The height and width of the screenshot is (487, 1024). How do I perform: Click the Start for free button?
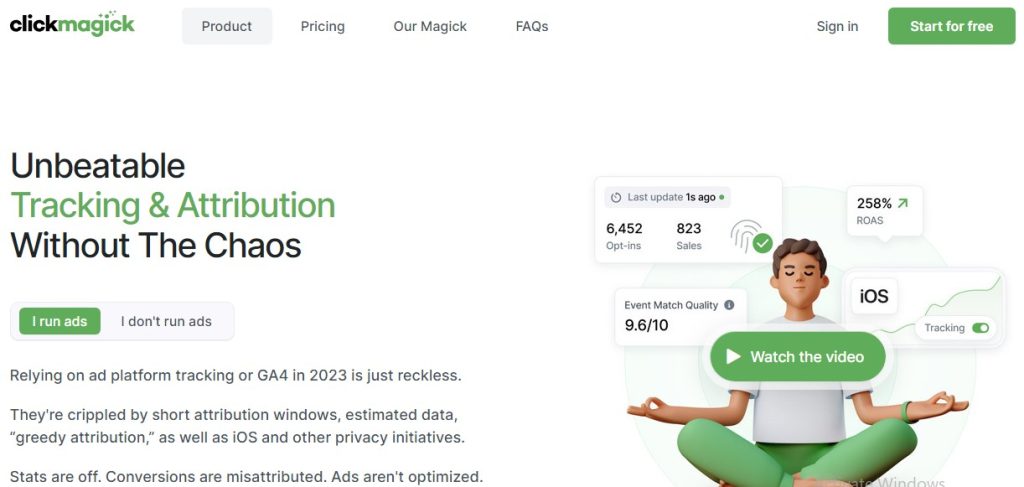pyautogui.click(x=951, y=26)
